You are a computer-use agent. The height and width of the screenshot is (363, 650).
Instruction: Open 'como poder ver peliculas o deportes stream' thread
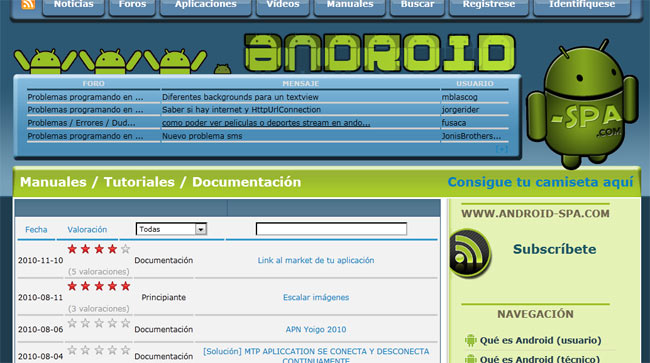pyautogui.click(x=266, y=123)
